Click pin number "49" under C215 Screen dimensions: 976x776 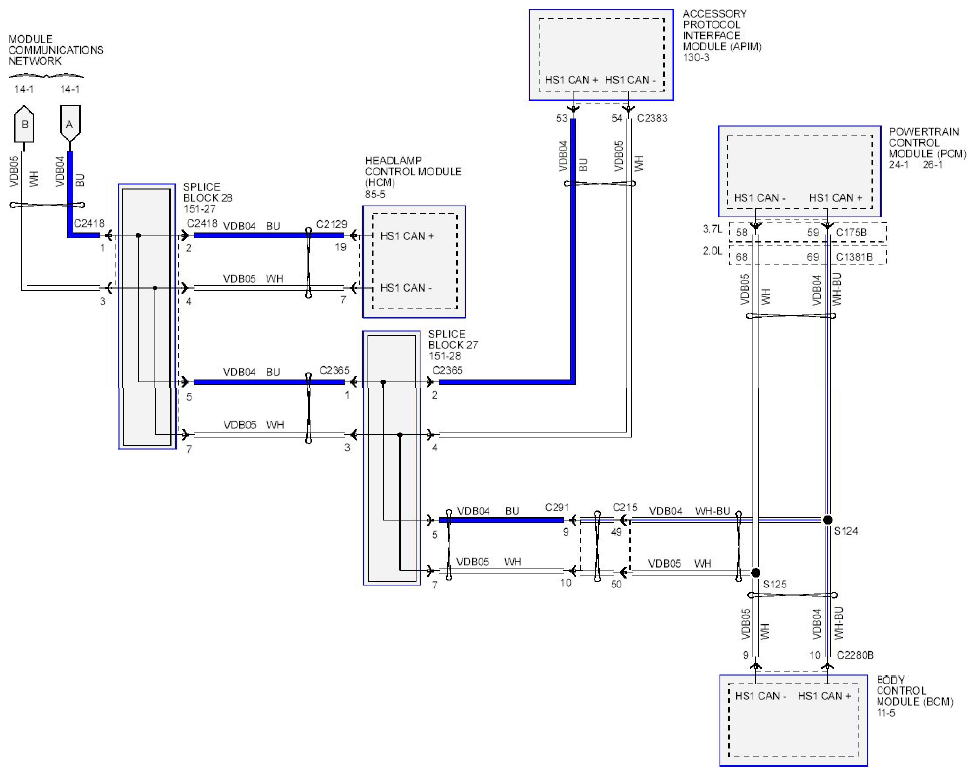pos(616,532)
